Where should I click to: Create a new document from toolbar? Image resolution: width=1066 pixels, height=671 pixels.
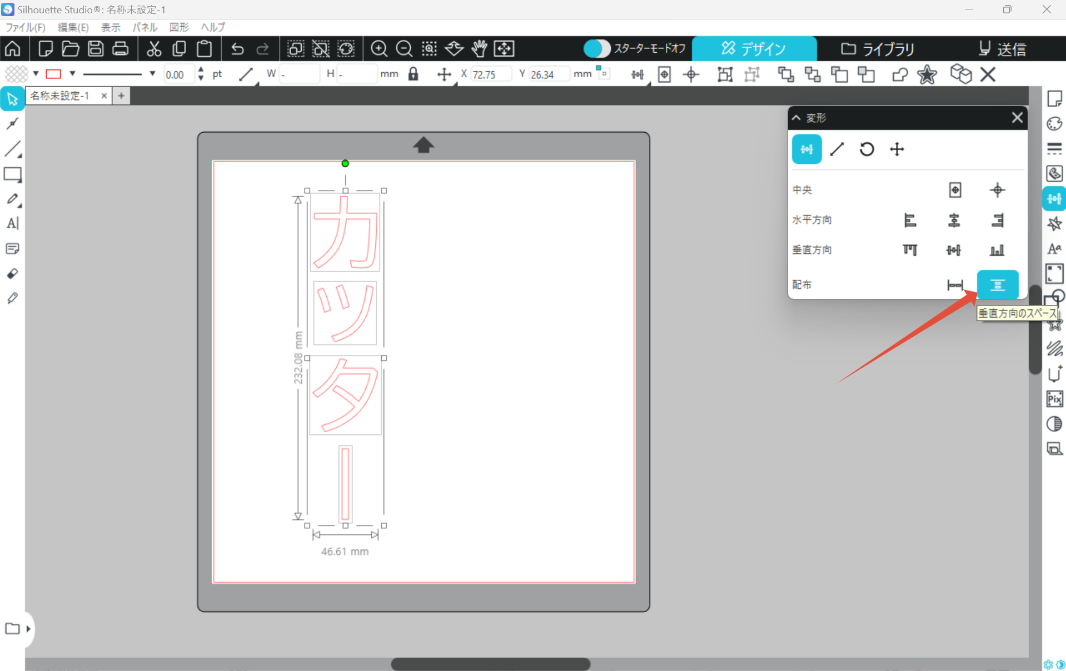pos(46,49)
